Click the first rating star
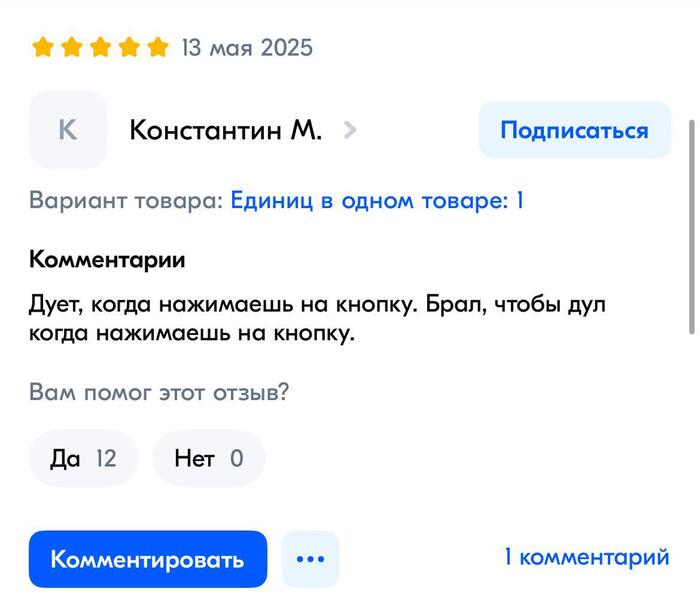The width and height of the screenshot is (700, 610). coord(42,47)
